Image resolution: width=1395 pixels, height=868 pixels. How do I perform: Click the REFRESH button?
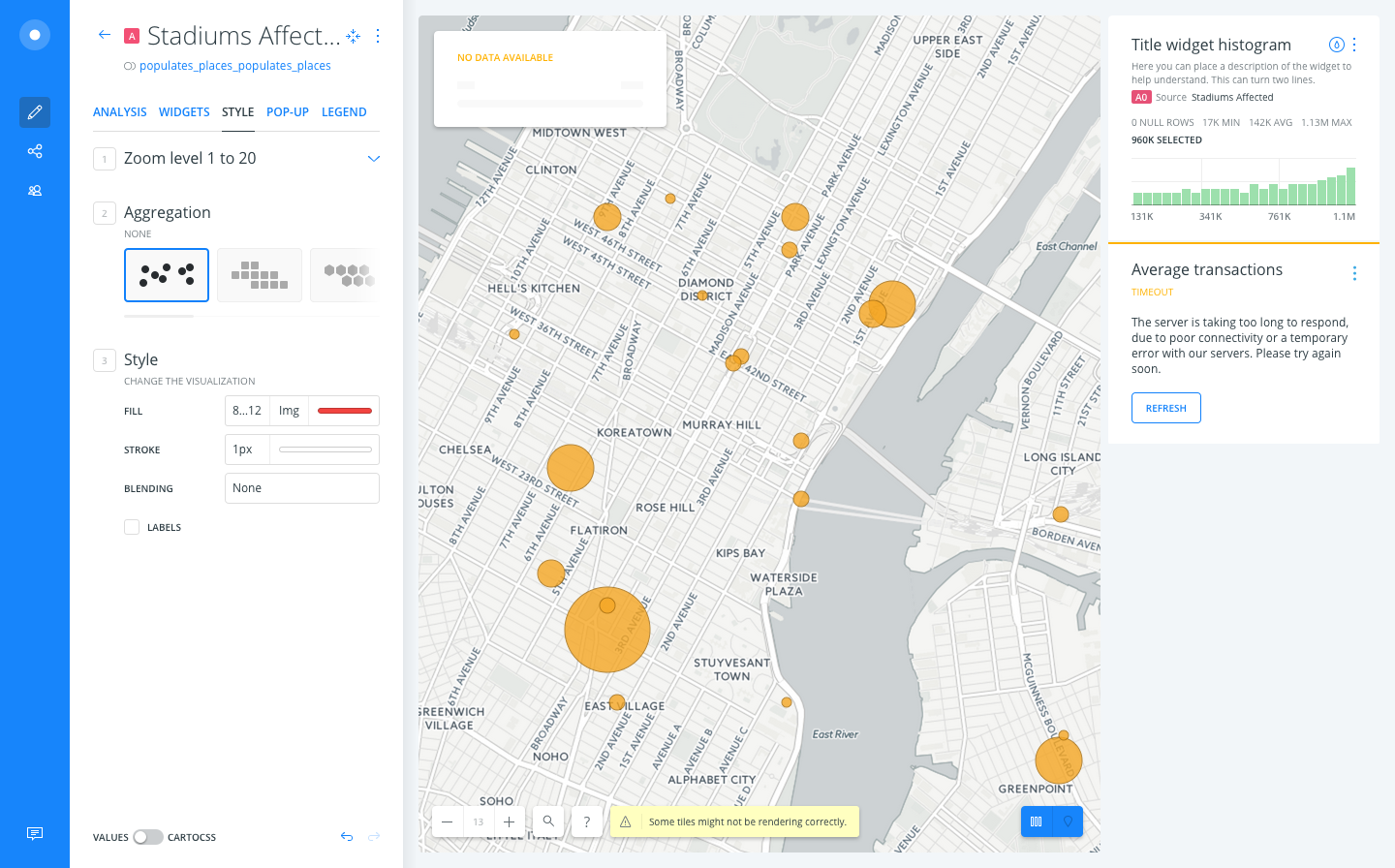(x=1166, y=408)
